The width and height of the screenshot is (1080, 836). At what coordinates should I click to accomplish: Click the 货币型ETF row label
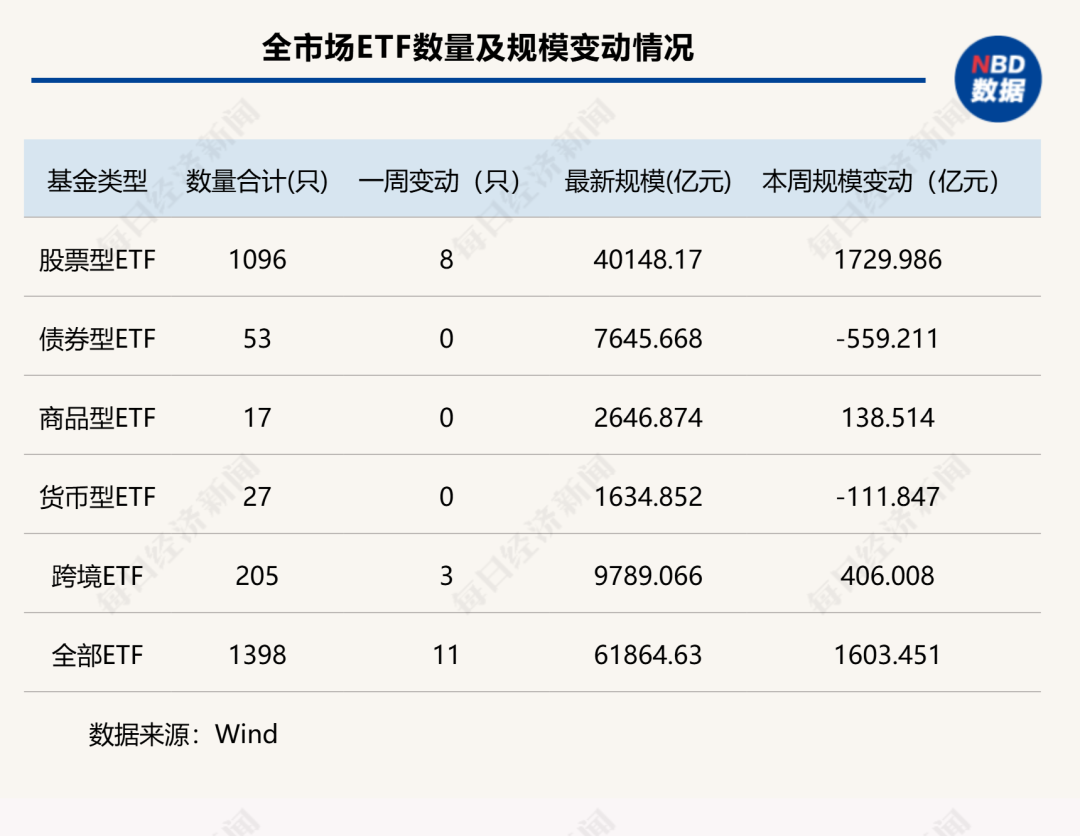pos(97,497)
